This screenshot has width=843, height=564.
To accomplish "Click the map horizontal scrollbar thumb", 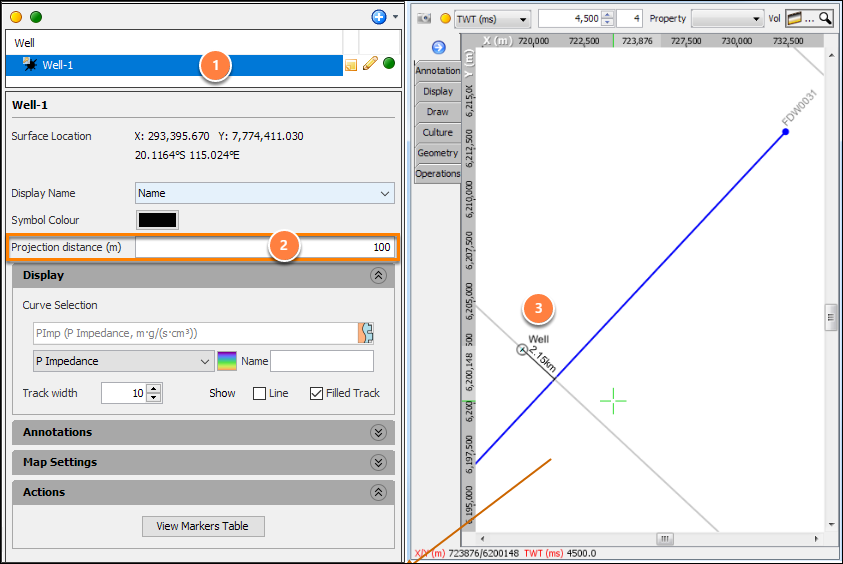I will click(665, 539).
